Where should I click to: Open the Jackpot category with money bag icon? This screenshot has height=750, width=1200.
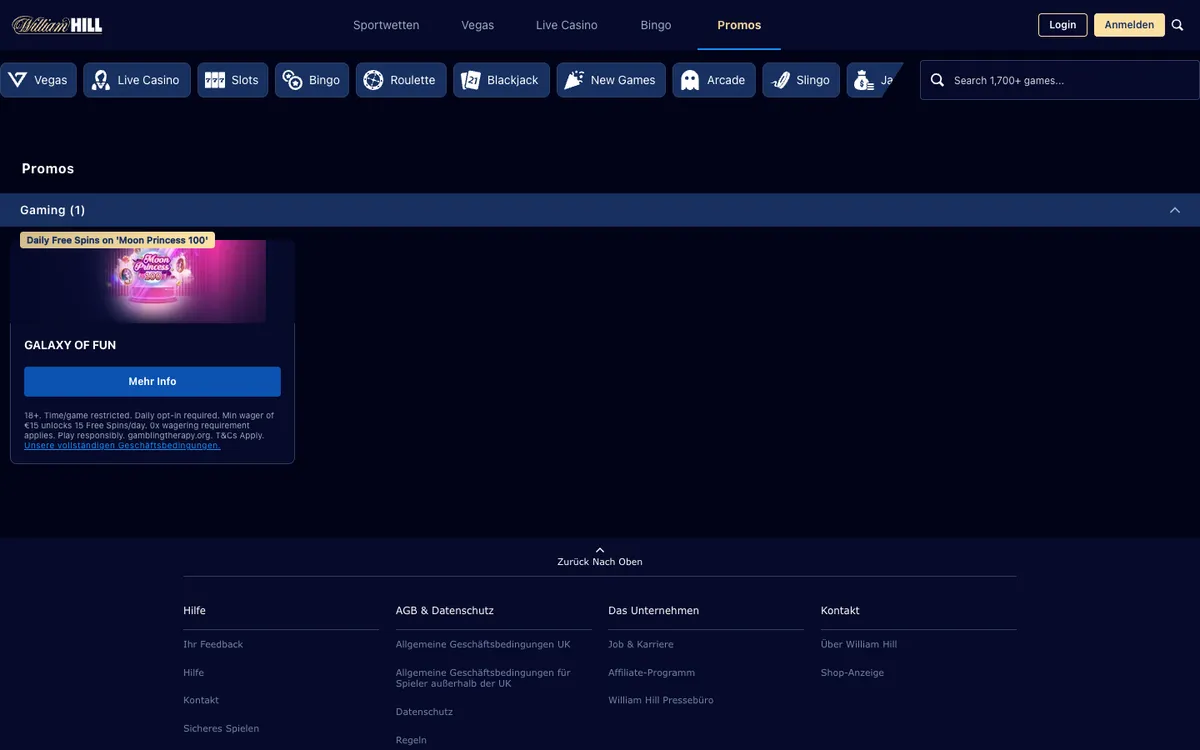tap(874, 80)
